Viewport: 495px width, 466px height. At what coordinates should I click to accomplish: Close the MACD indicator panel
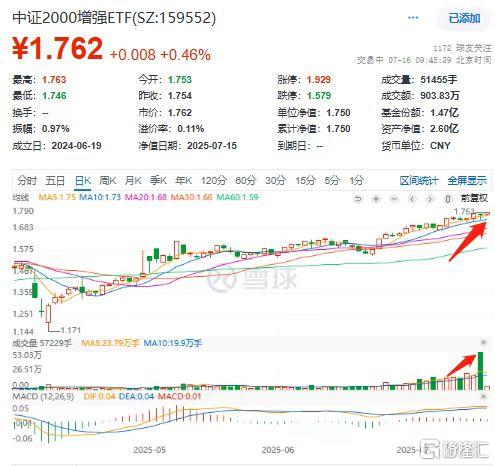coord(483,396)
